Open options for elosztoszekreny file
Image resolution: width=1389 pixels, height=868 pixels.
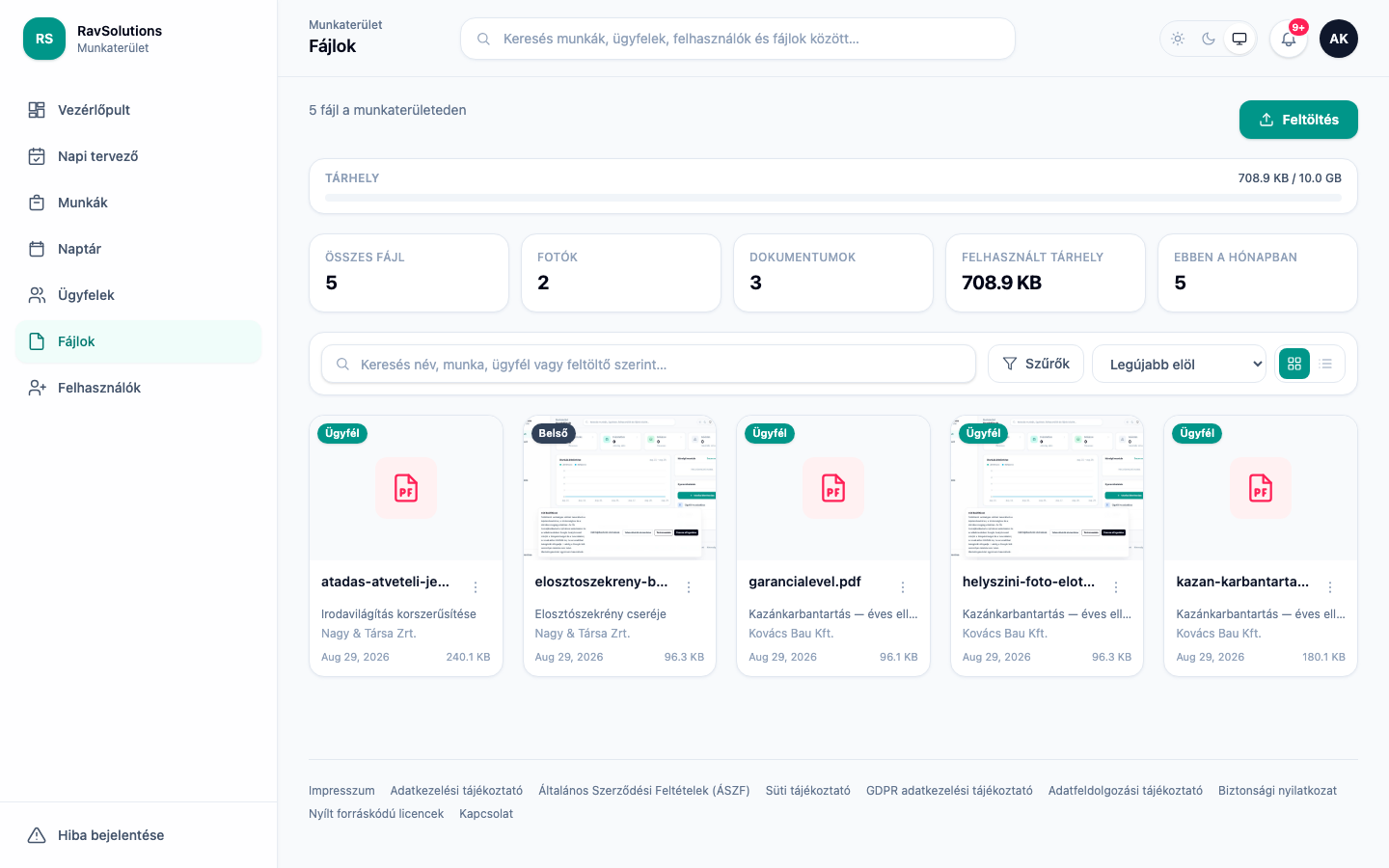pos(689,587)
